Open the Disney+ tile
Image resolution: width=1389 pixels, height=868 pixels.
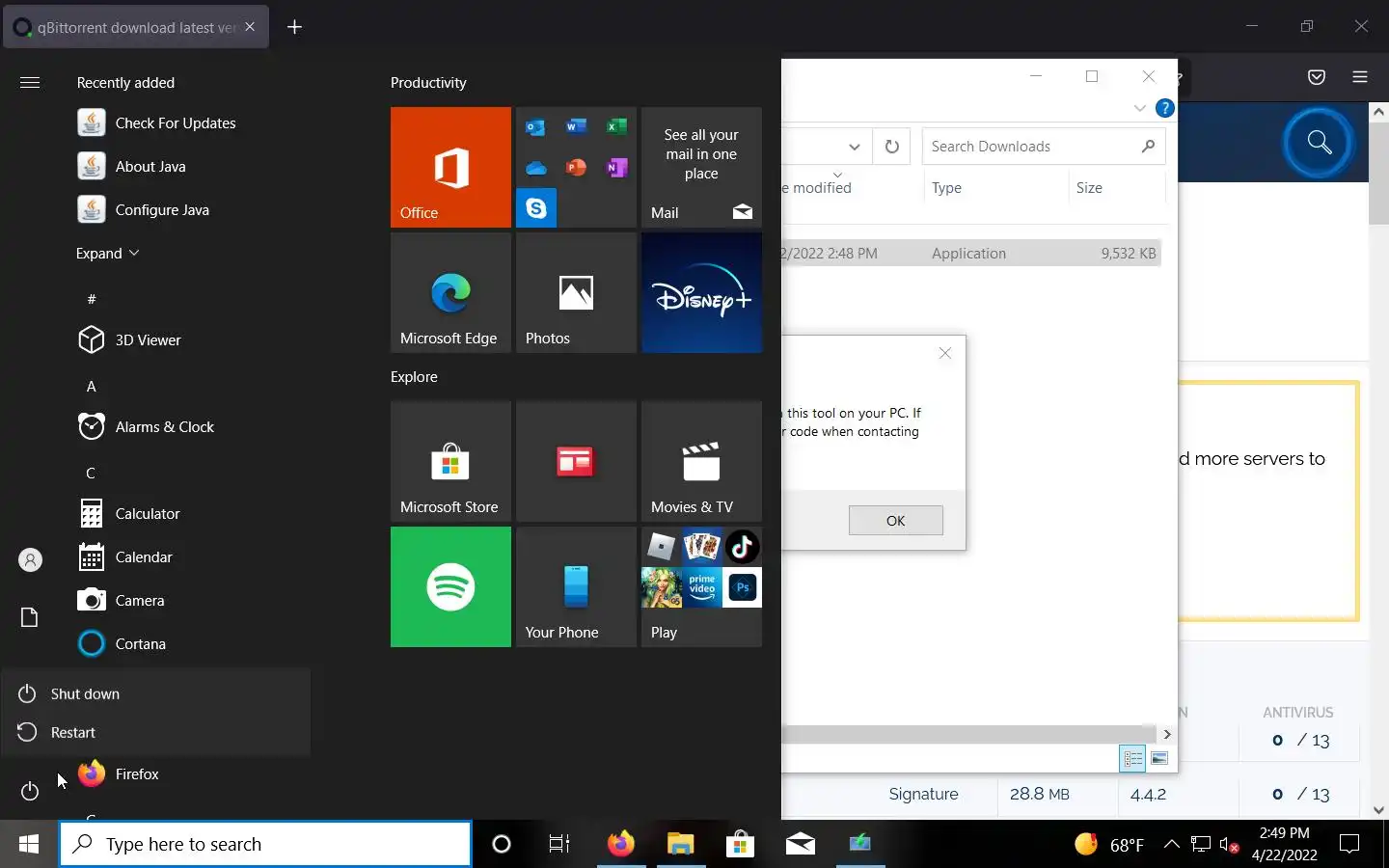(x=701, y=292)
